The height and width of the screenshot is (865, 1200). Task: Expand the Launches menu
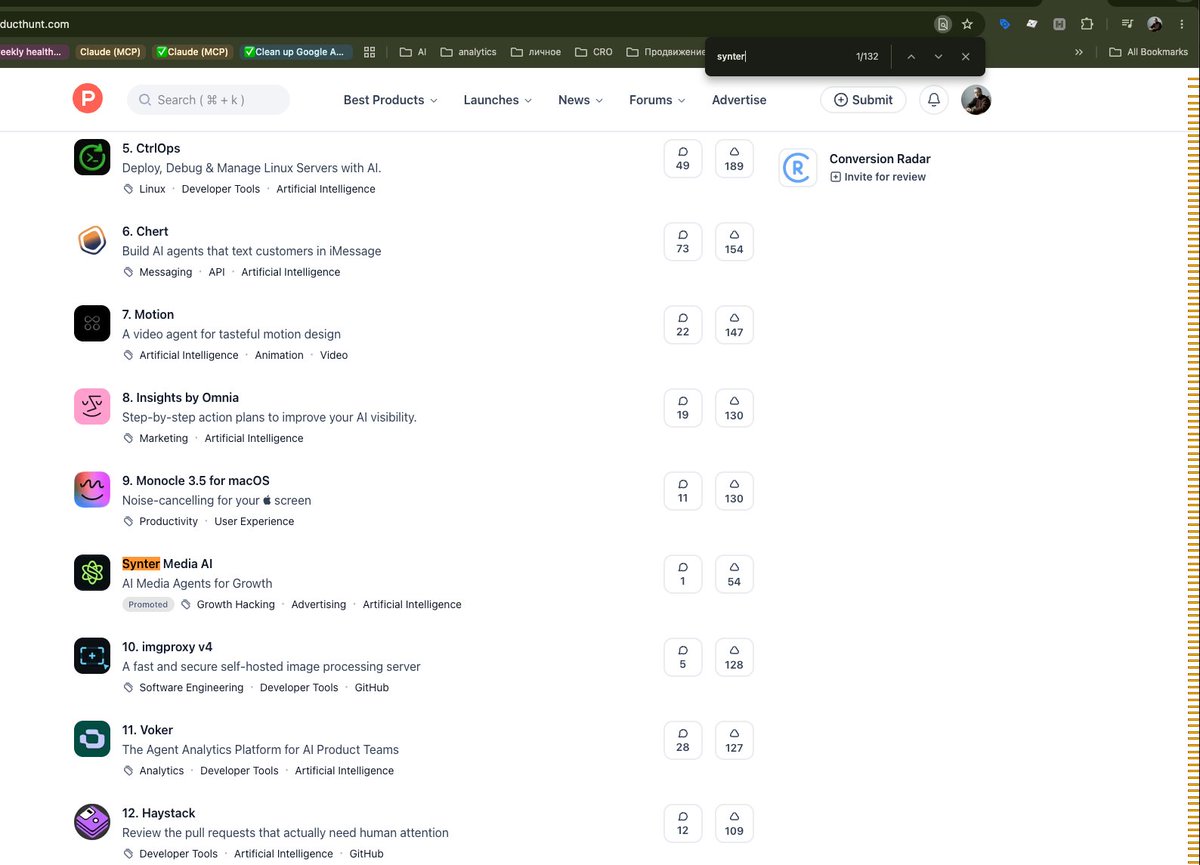click(x=498, y=100)
